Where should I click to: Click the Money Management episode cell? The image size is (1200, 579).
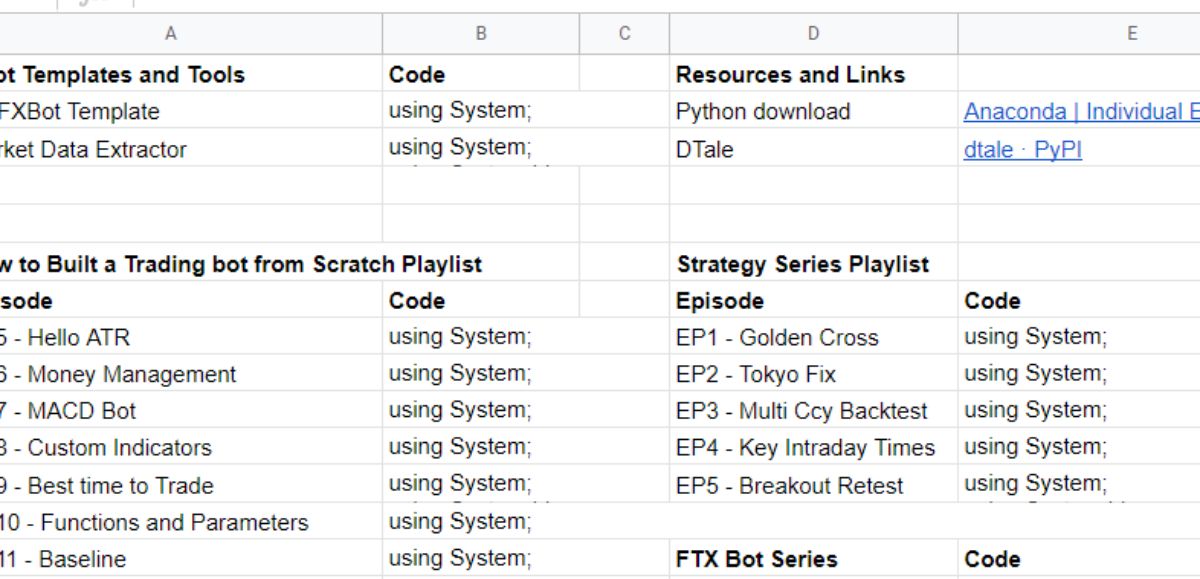tap(130, 375)
